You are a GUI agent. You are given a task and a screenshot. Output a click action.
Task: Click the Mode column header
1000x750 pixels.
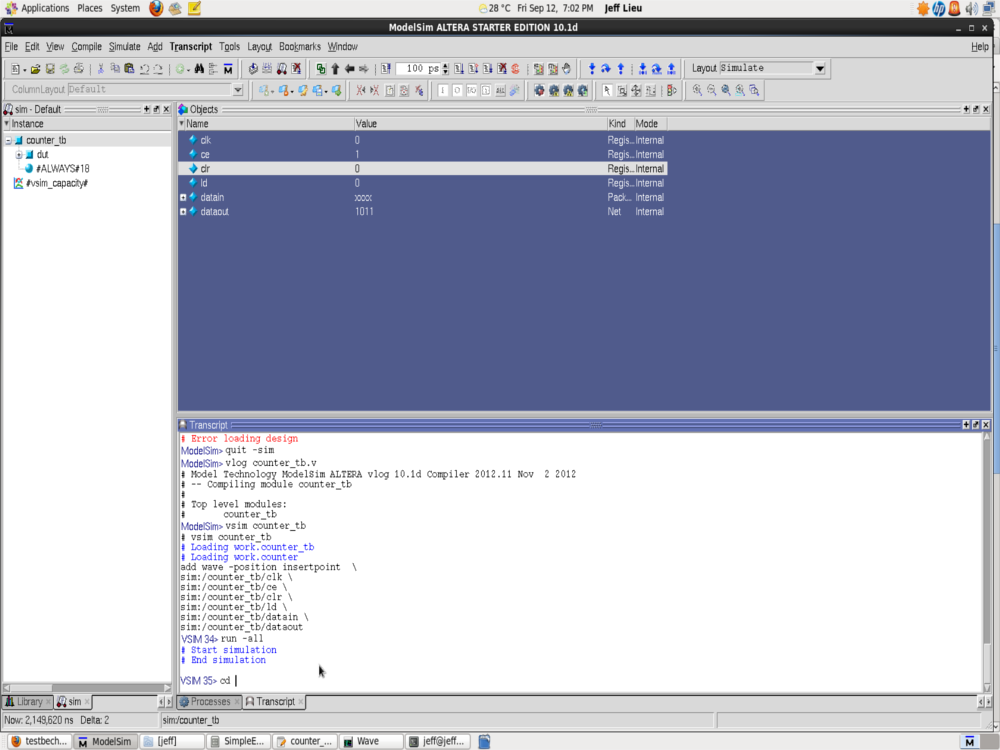[x=649, y=124]
